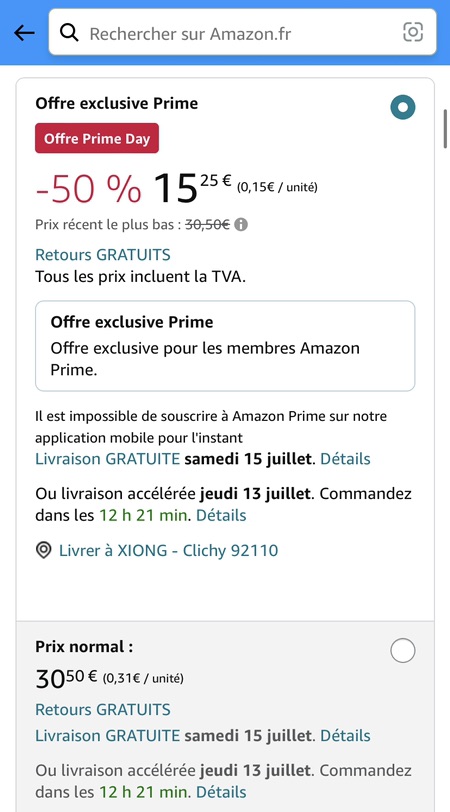Open Détails after samedi 15 juillet Prix normal
This screenshot has width=450, height=812.
point(345,735)
